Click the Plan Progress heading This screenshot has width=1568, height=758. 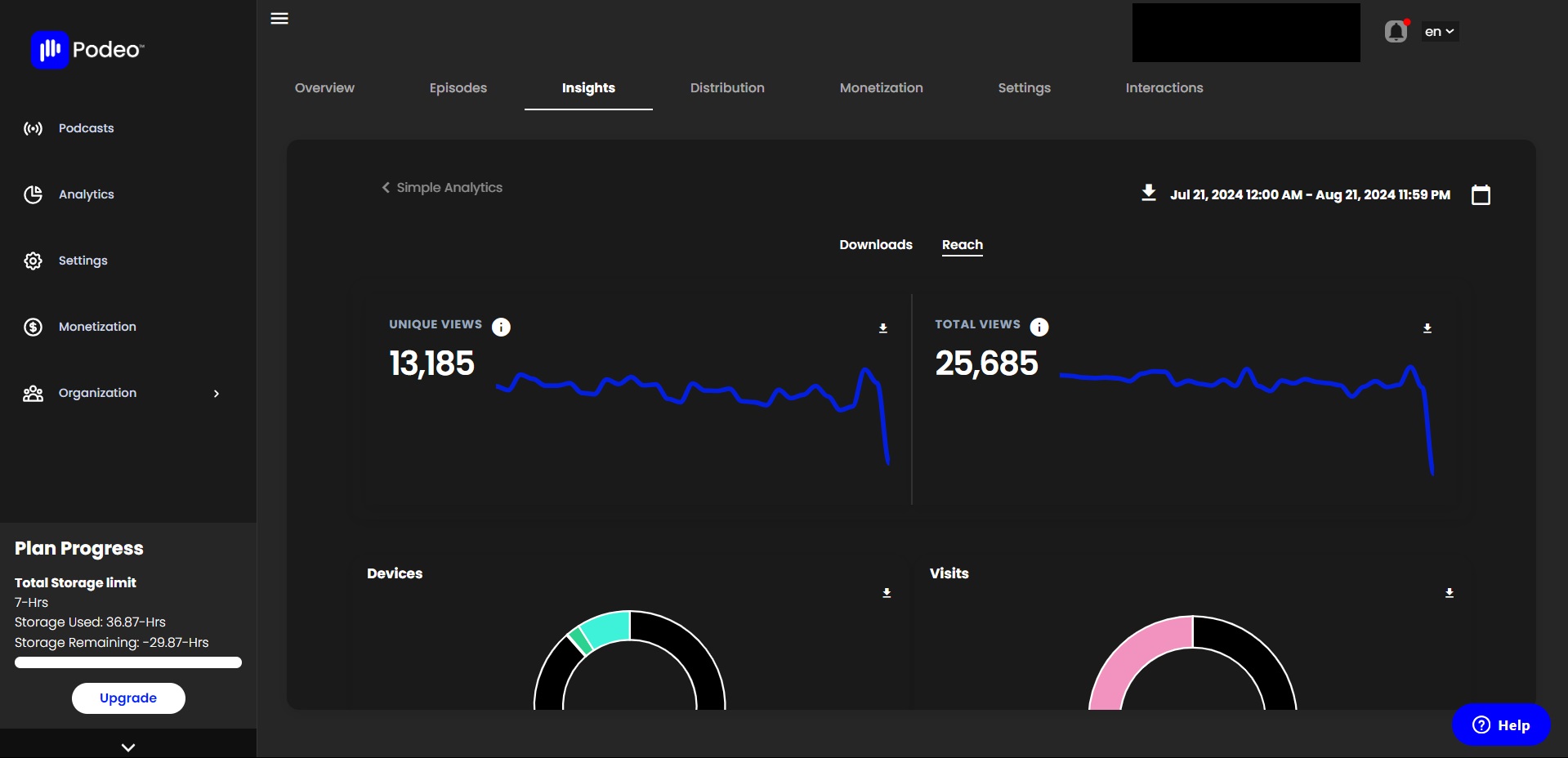tap(79, 548)
